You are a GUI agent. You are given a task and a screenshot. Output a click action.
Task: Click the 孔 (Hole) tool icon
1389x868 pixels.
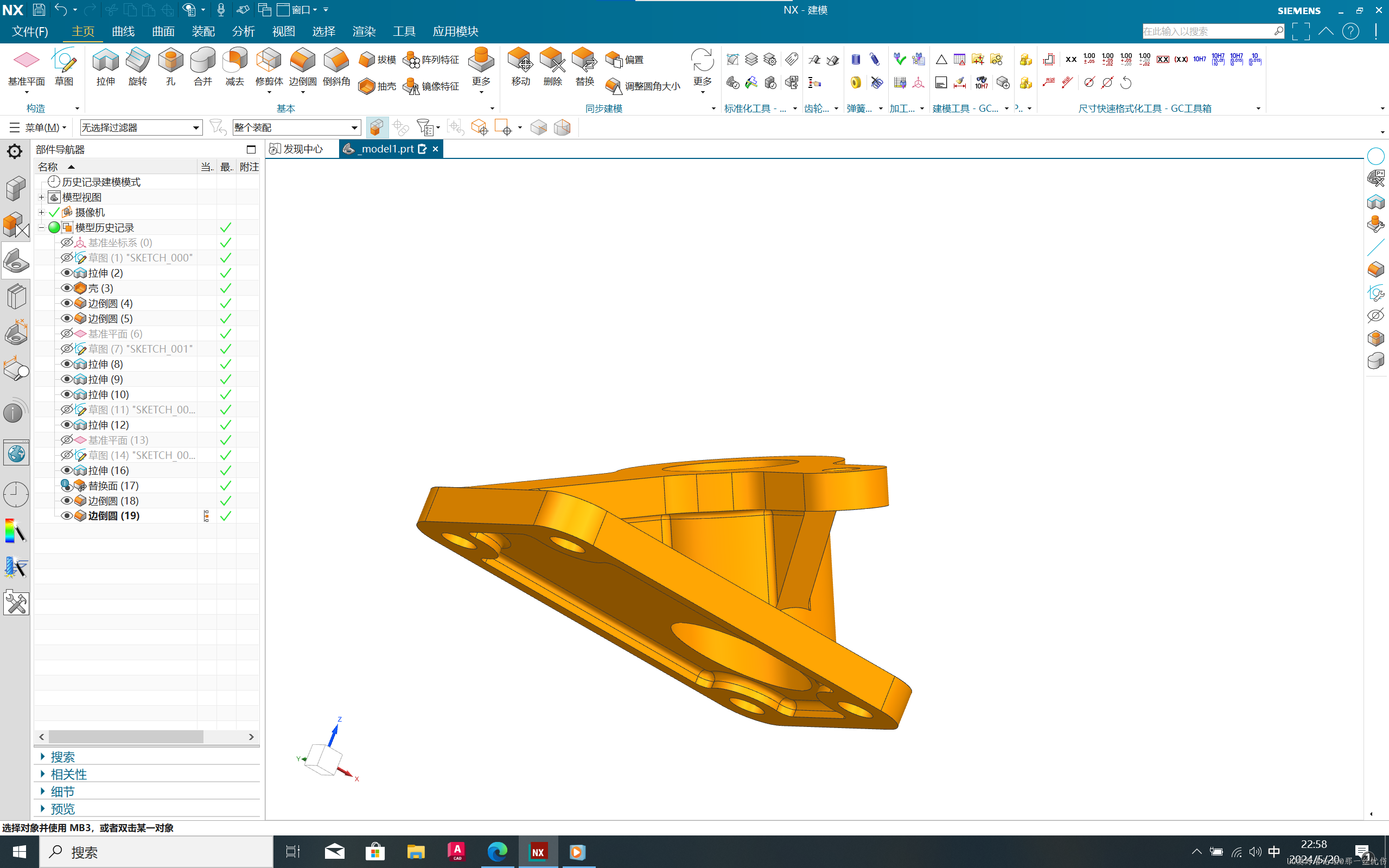pos(170,67)
